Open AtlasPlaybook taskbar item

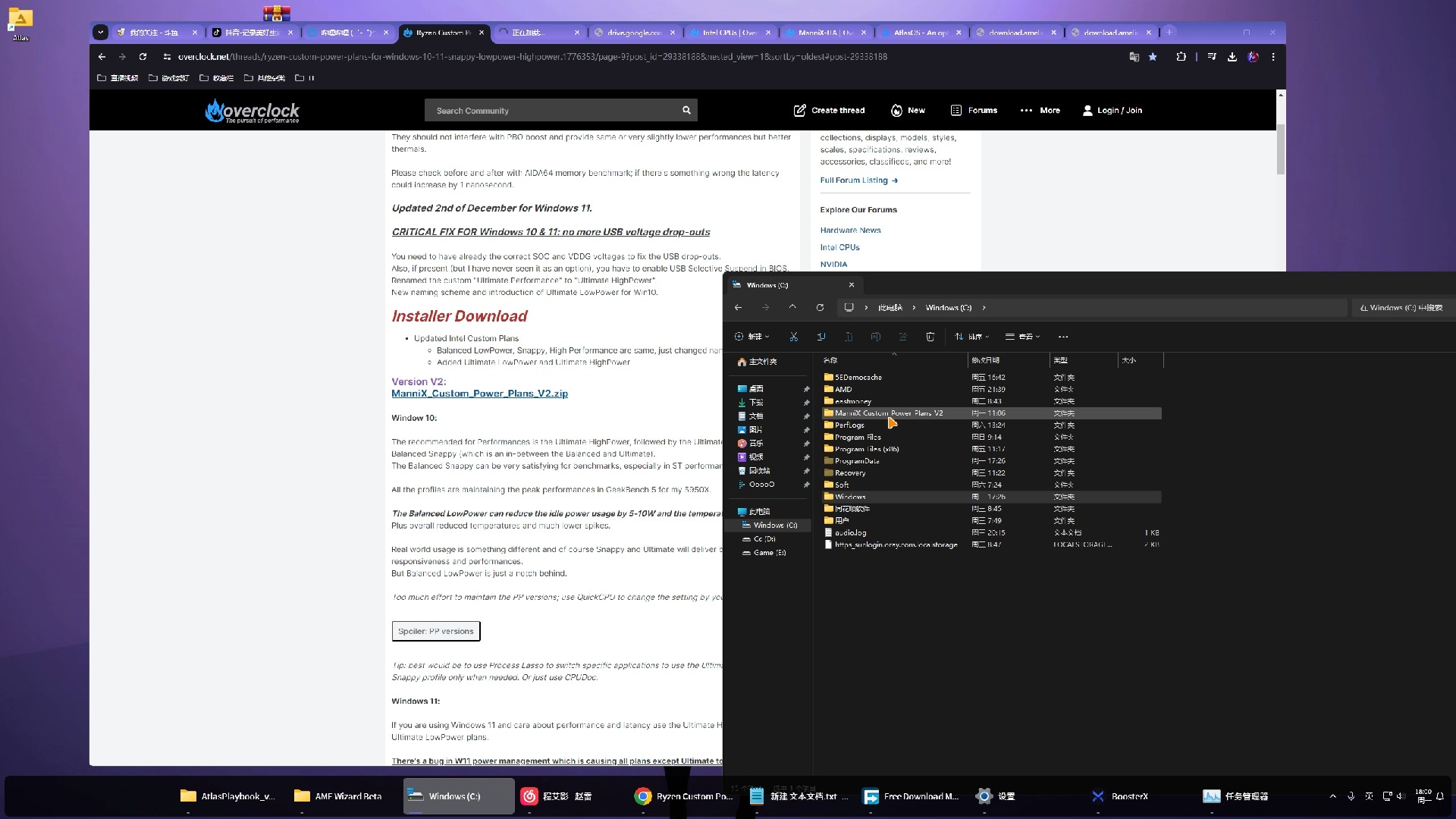click(x=229, y=796)
